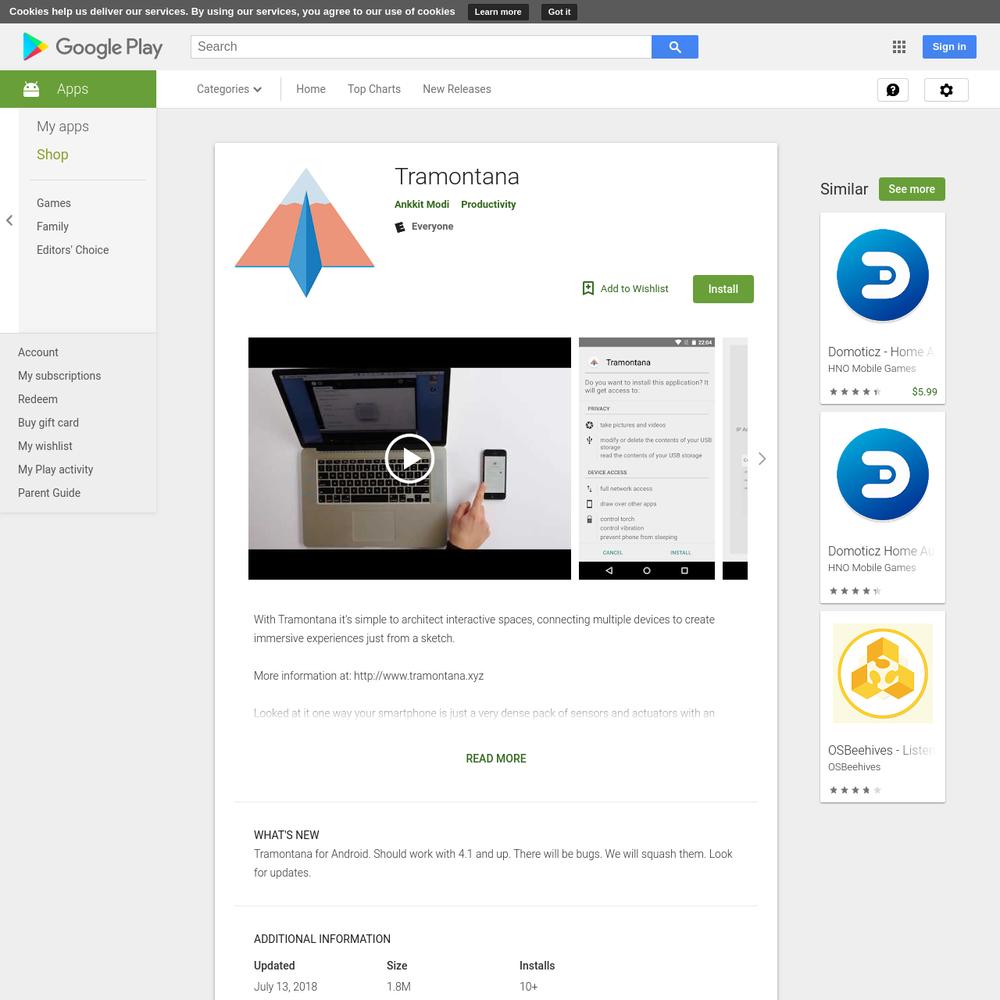The height and width of the screenshot is (1000, 1000).
Task: Open the help question mark icon
Action: [x=893, y=90]
